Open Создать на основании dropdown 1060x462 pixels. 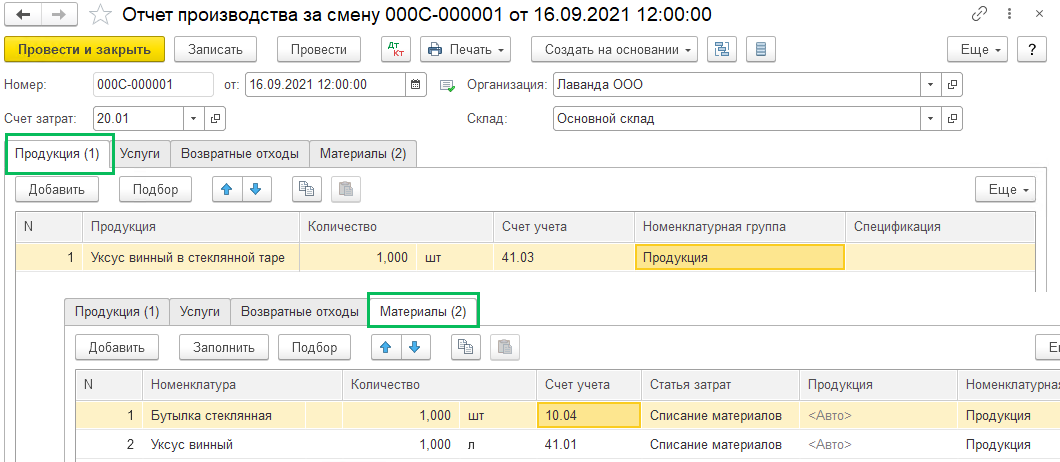pos(615,49)
